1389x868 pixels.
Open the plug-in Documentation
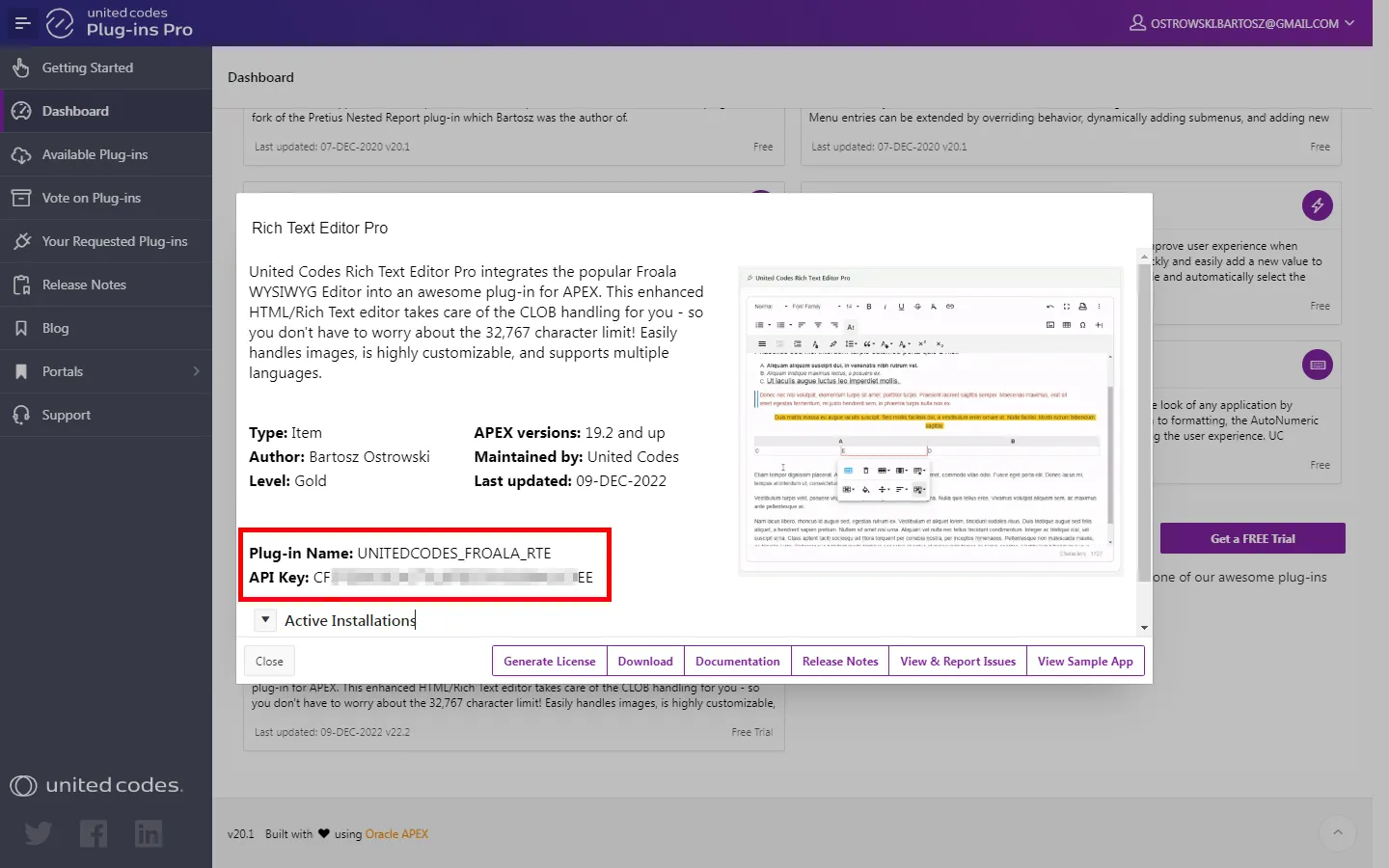click(x=737, y=662)
